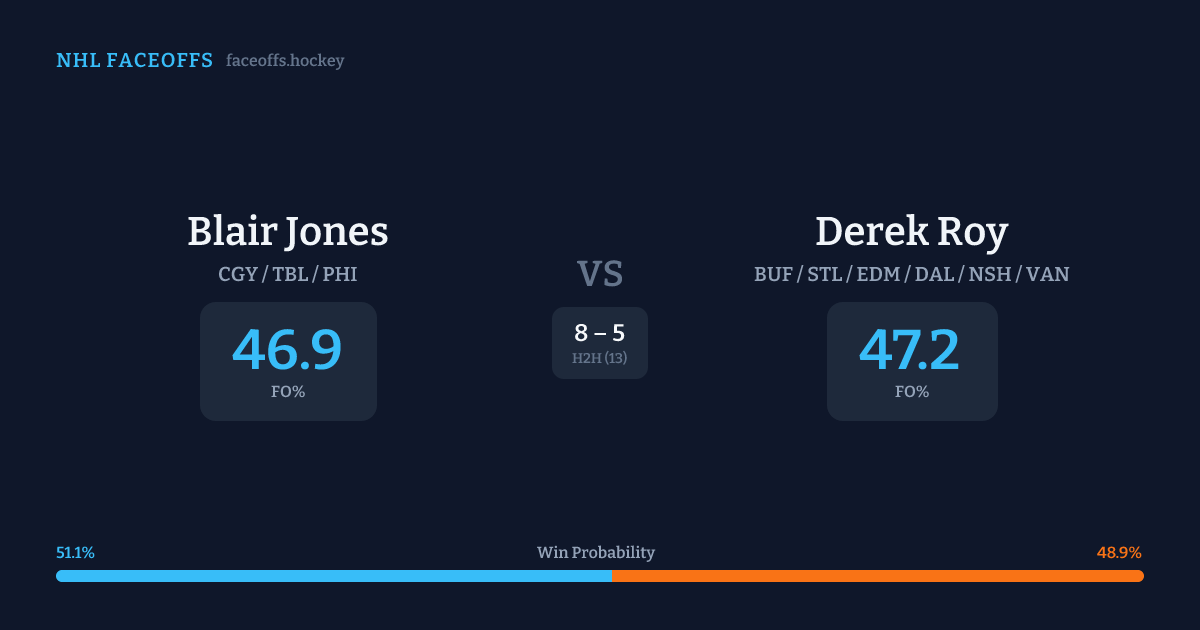Open the 8 – 5 head-to-head card
Screen dimensions: 1200x630
[600, 342]
